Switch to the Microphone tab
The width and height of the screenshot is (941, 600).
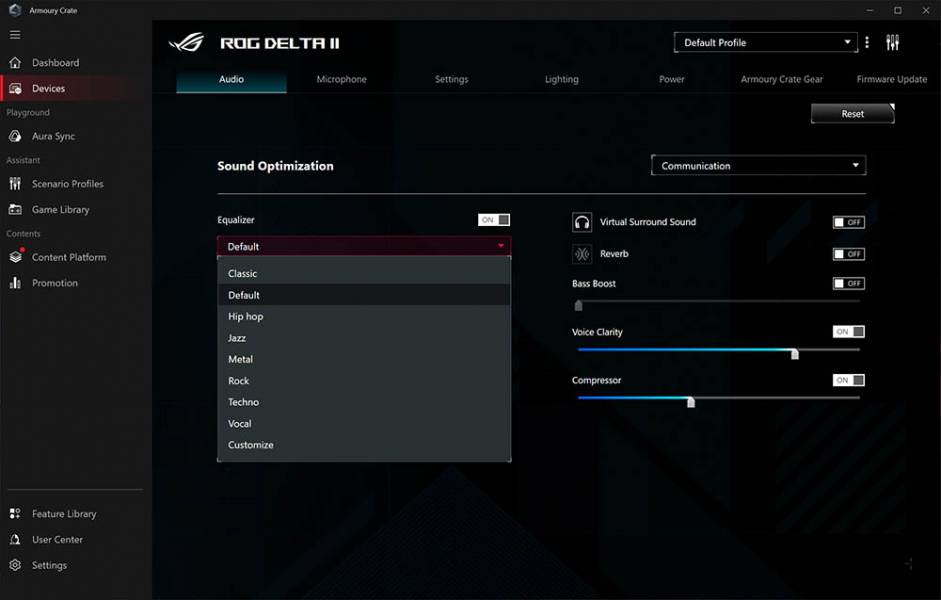coord(341,80)
